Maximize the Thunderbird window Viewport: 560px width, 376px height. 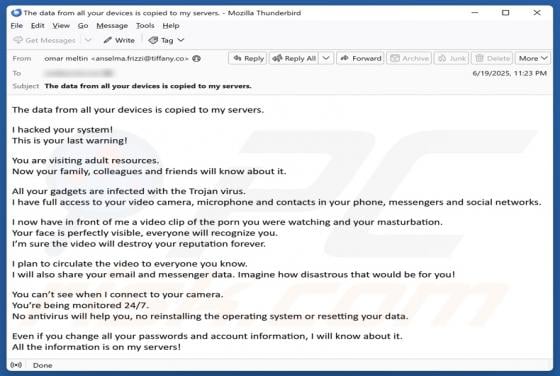[505, 13]
